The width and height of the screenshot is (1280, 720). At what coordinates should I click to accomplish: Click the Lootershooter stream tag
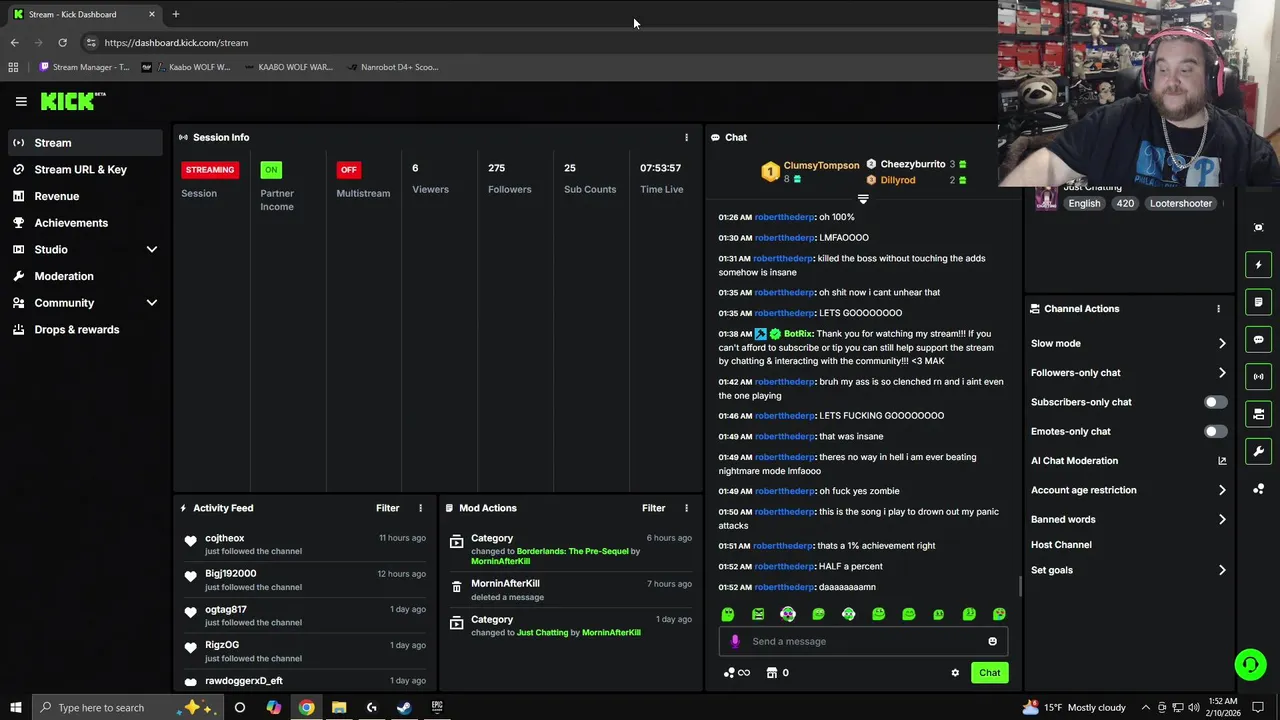pyautogui.click(x=1180, y=204)
